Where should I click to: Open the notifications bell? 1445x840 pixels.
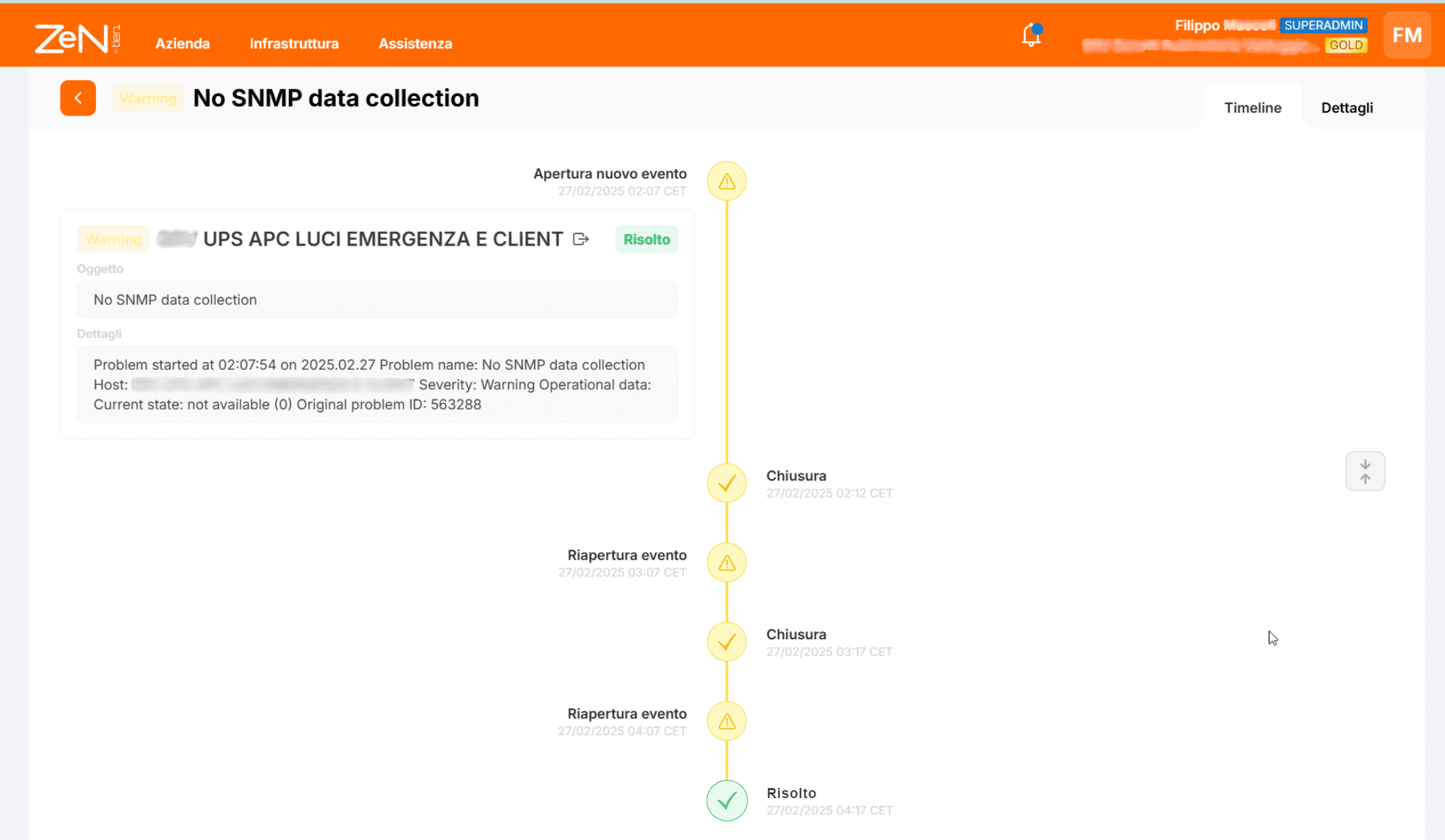[1031, 35]
